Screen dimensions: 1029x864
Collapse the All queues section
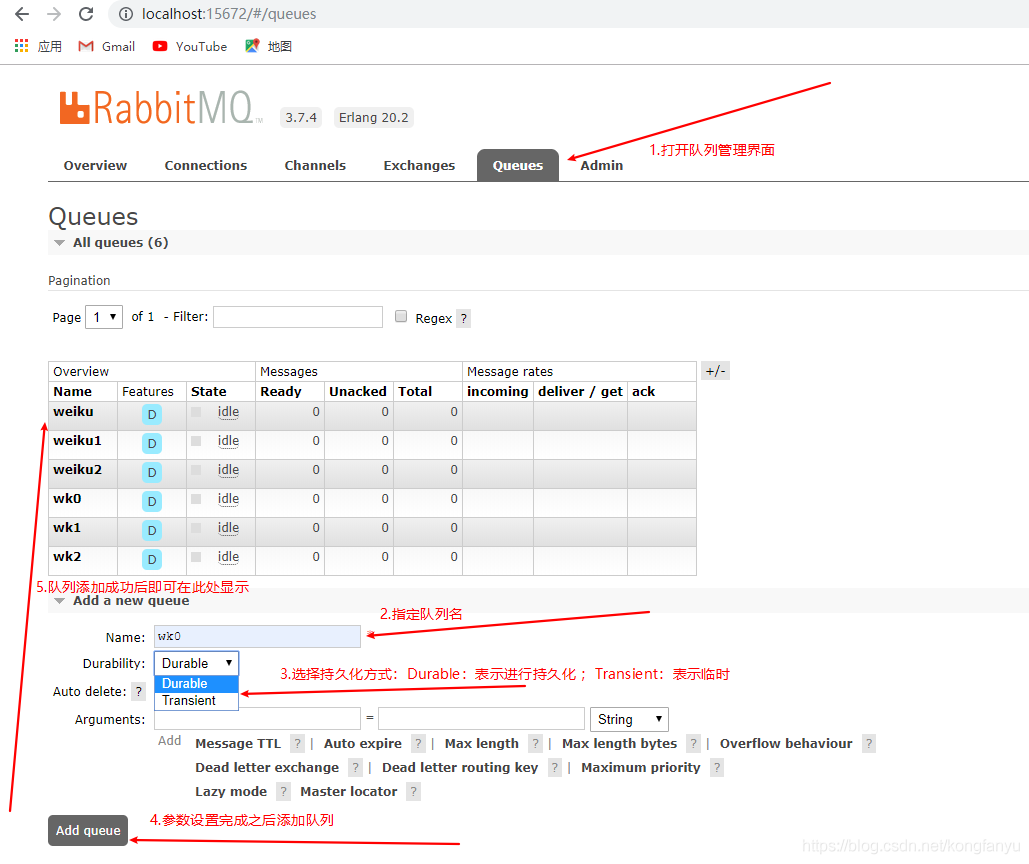click(60, 242)
